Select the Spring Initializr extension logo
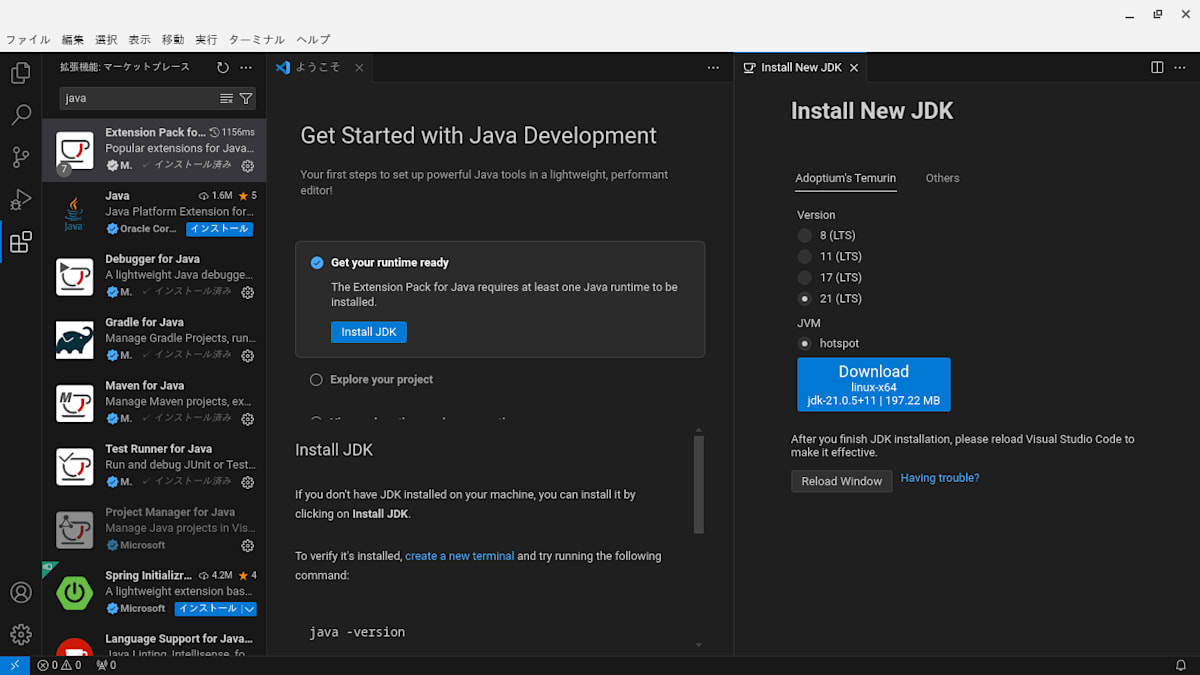This screenshot has width=1200, height=675. [74, 593]
